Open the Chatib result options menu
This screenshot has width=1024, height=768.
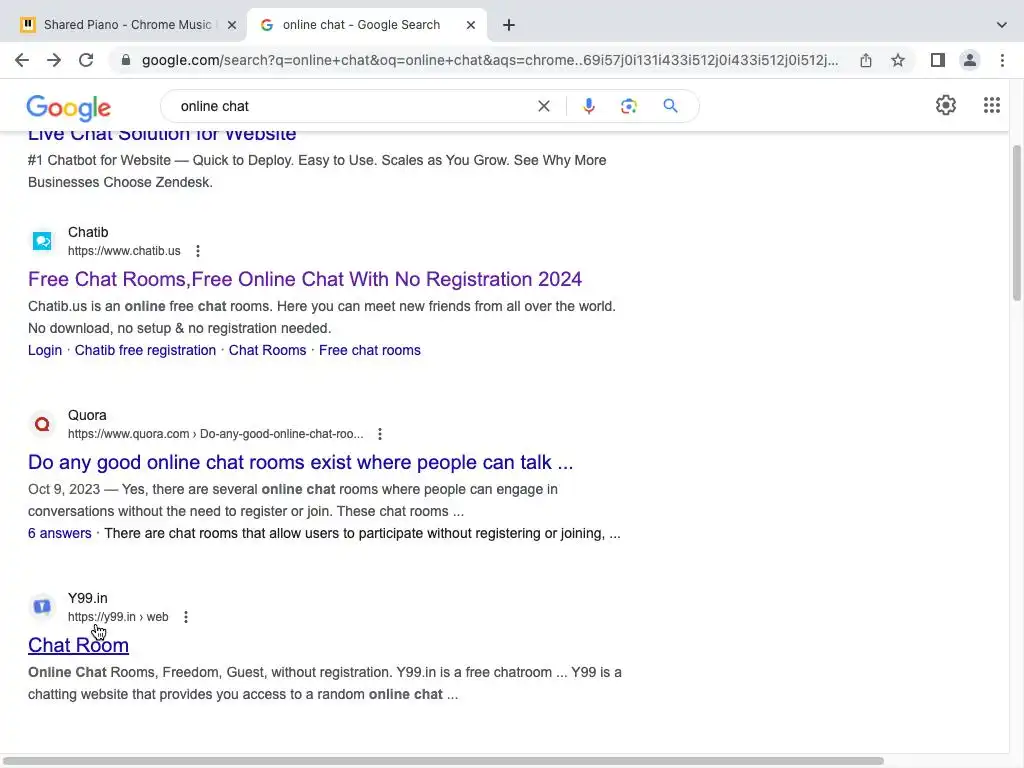point(197,251)
